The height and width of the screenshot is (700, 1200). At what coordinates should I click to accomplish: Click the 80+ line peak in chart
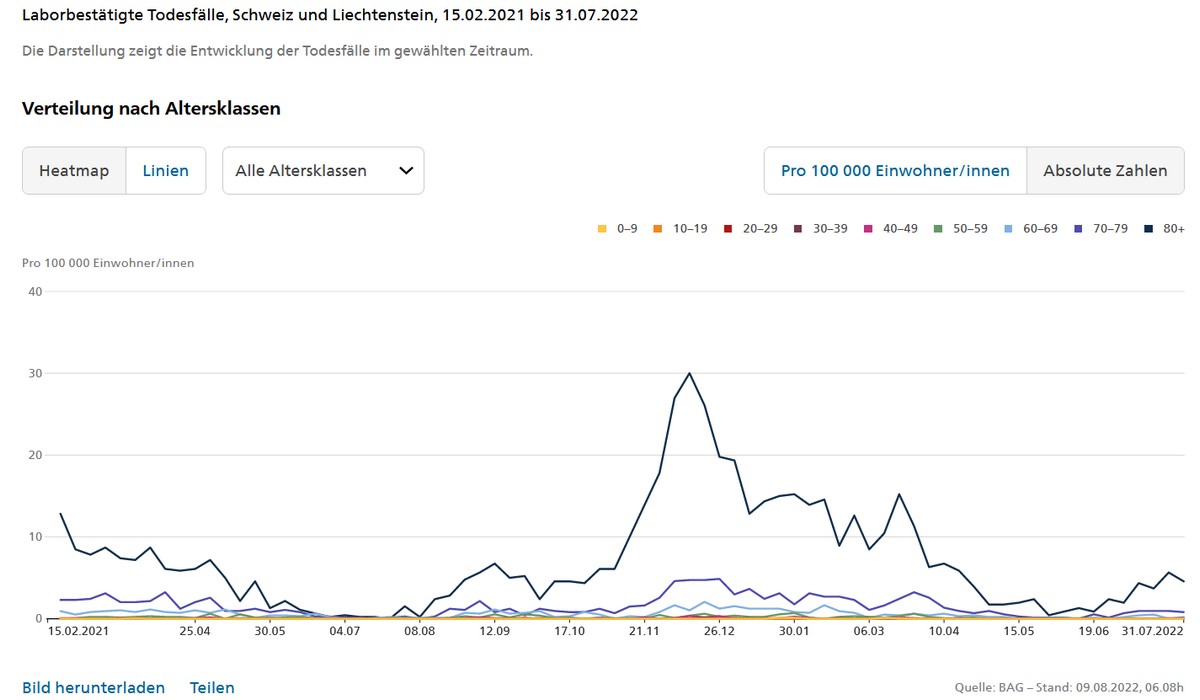(x=689, y=373)
